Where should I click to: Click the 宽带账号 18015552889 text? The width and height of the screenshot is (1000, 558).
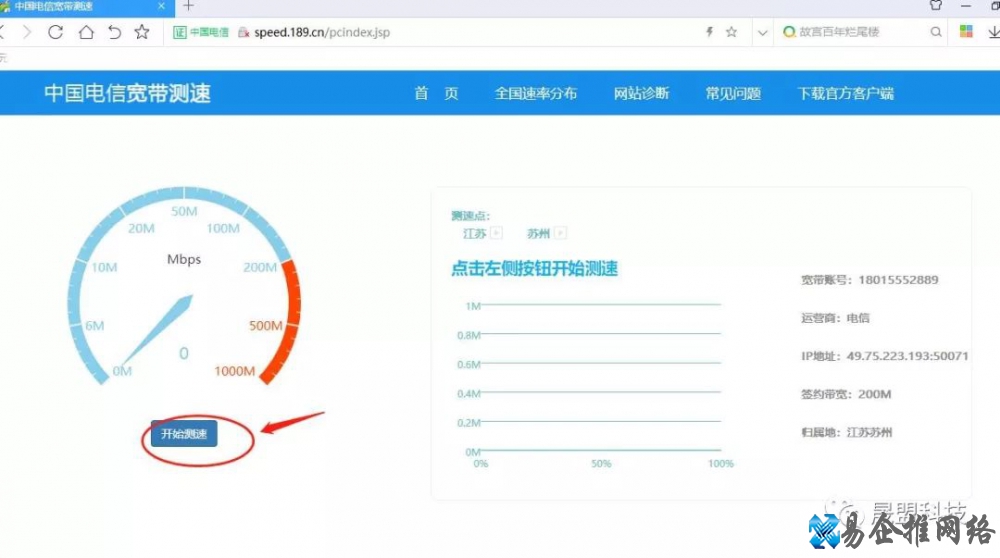point(869,280)
